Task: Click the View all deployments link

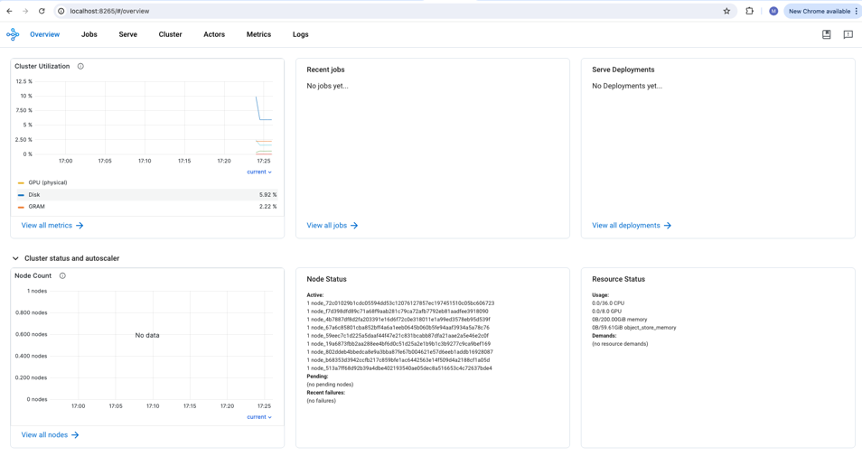Action: [x=631, y=226]
